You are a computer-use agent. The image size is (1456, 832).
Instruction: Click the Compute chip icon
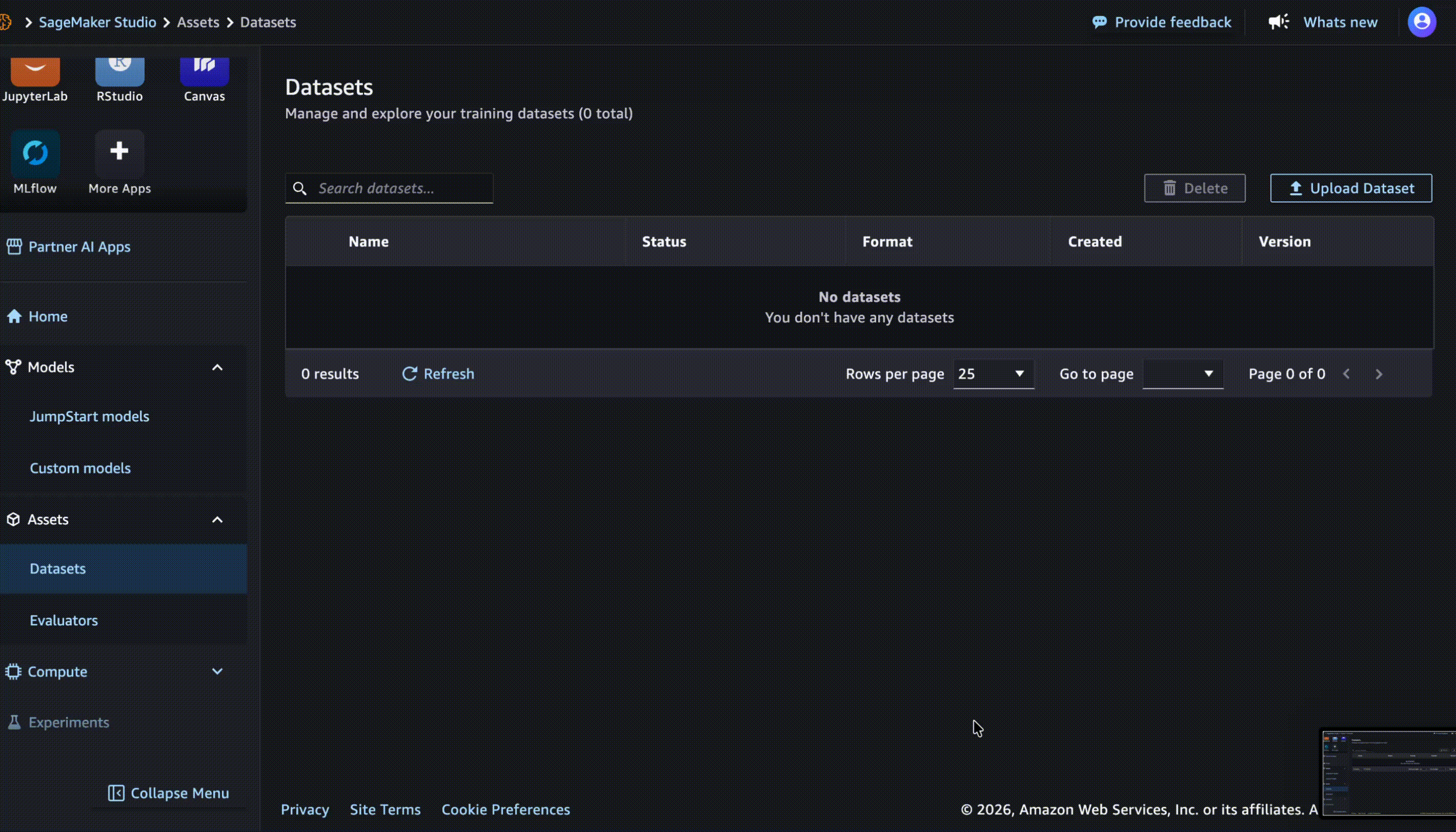13,671
